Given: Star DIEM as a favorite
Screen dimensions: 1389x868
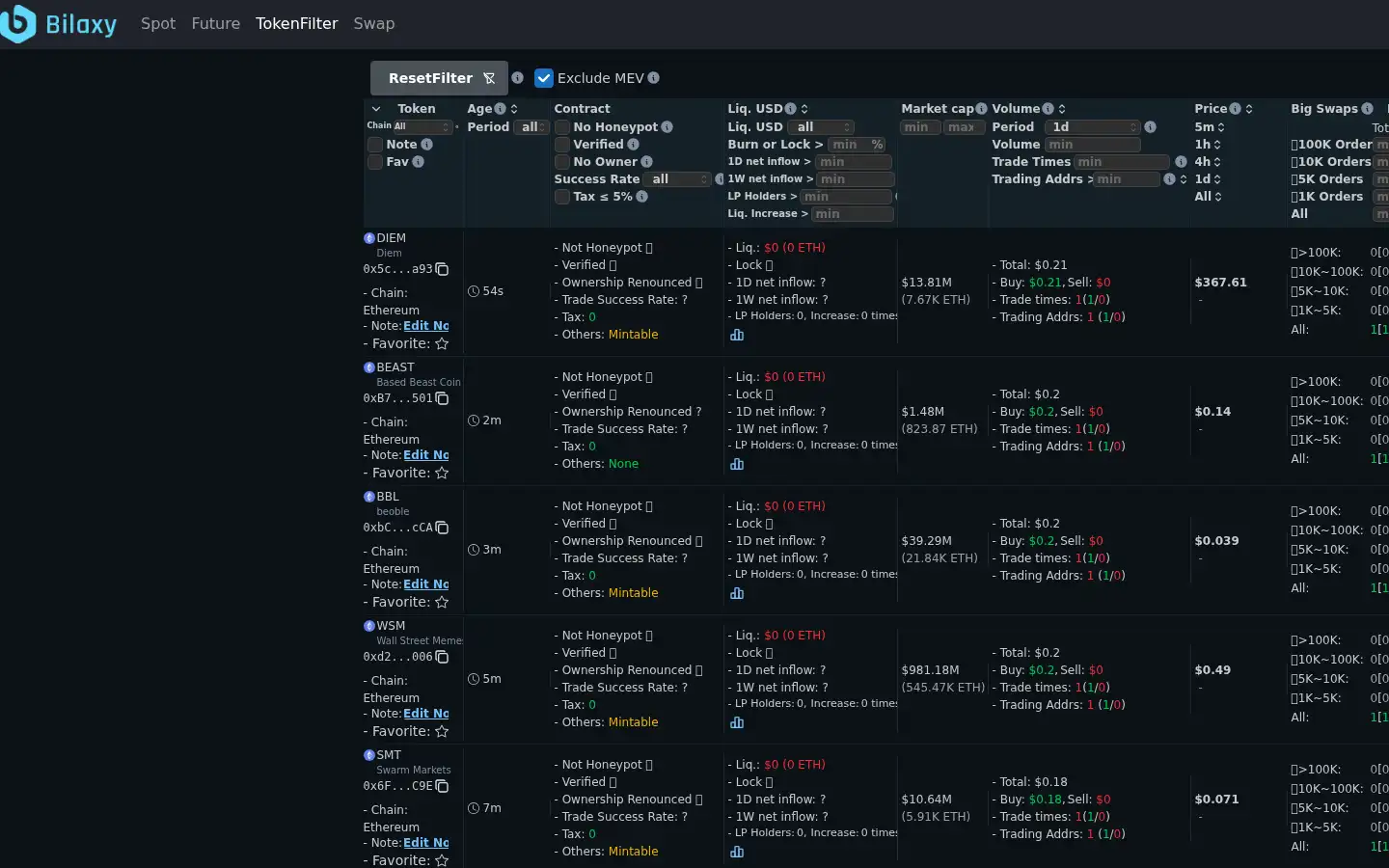Looking at the screenshot, I should [x=442, y=343].
